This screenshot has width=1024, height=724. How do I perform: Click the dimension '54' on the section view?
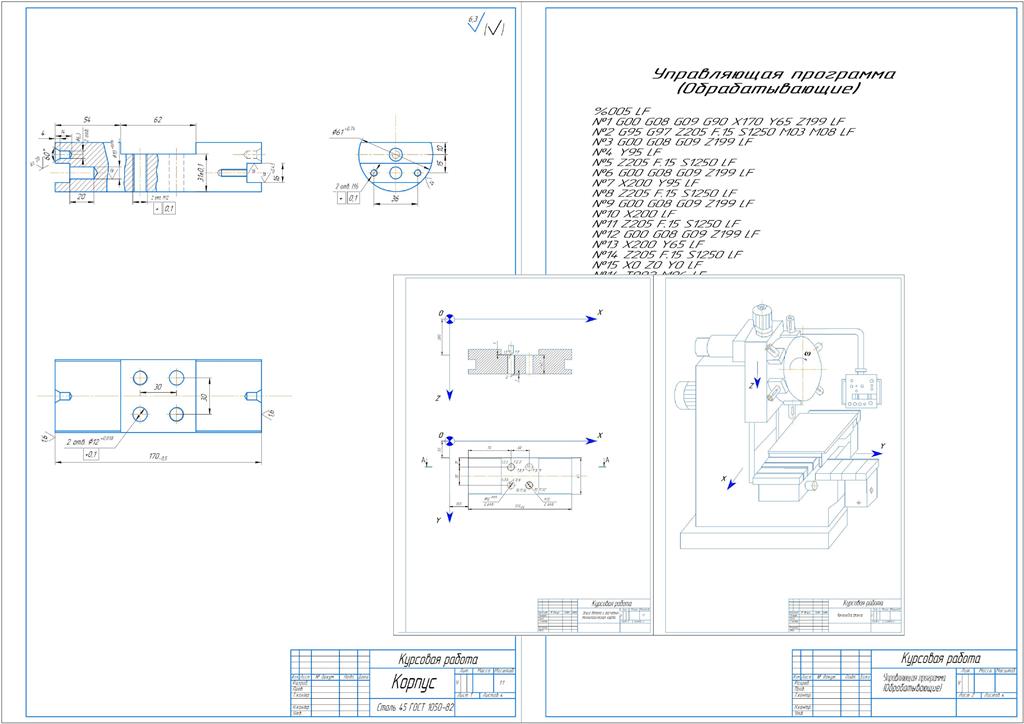(x=86, y=120)
